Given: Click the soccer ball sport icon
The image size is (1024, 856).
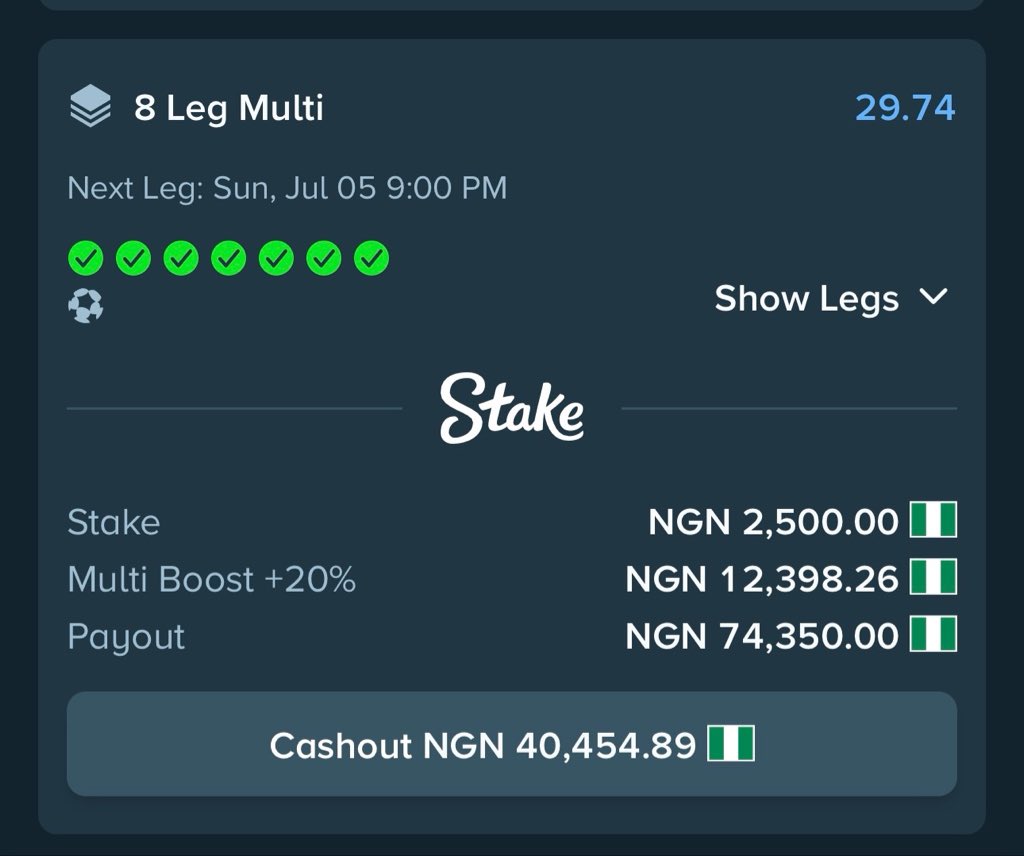Looking at the screenshot, I should point(86,306).
